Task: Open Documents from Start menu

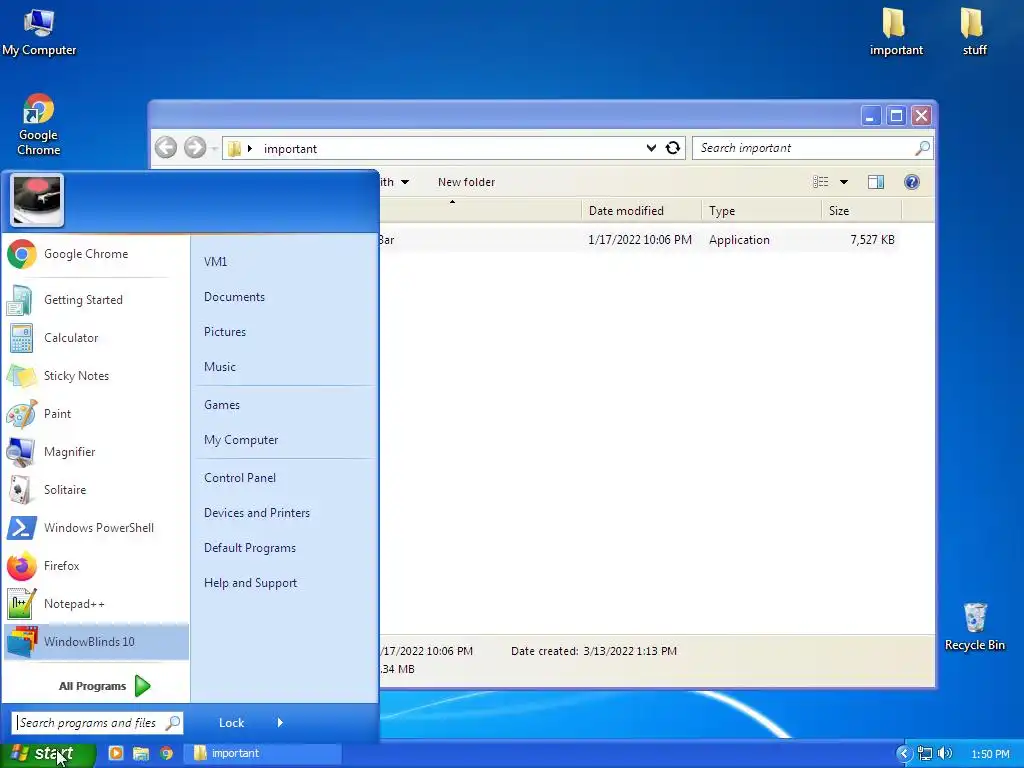Action: [x=234, y=297]
